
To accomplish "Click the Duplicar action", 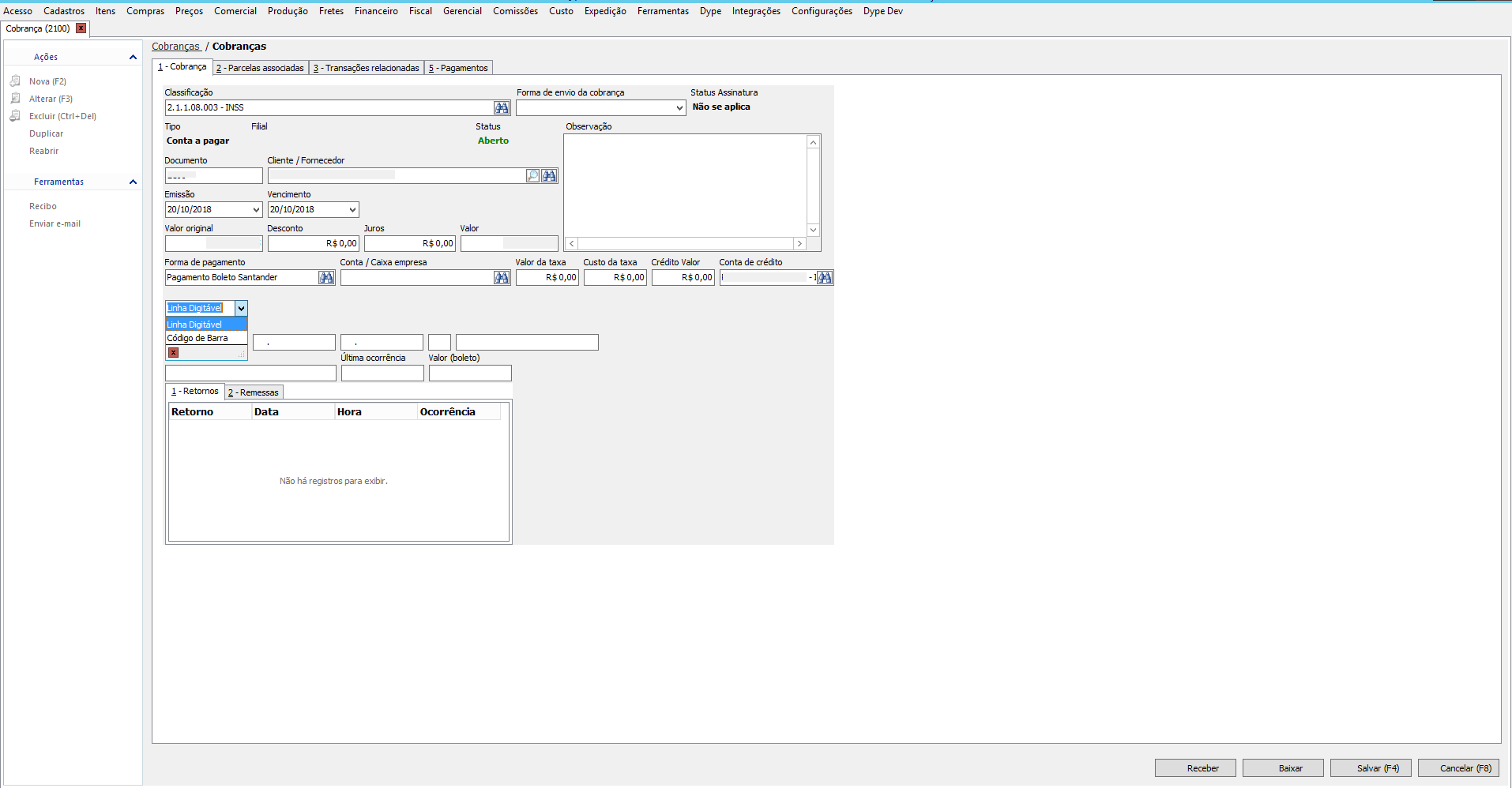I will pos(46,133).
